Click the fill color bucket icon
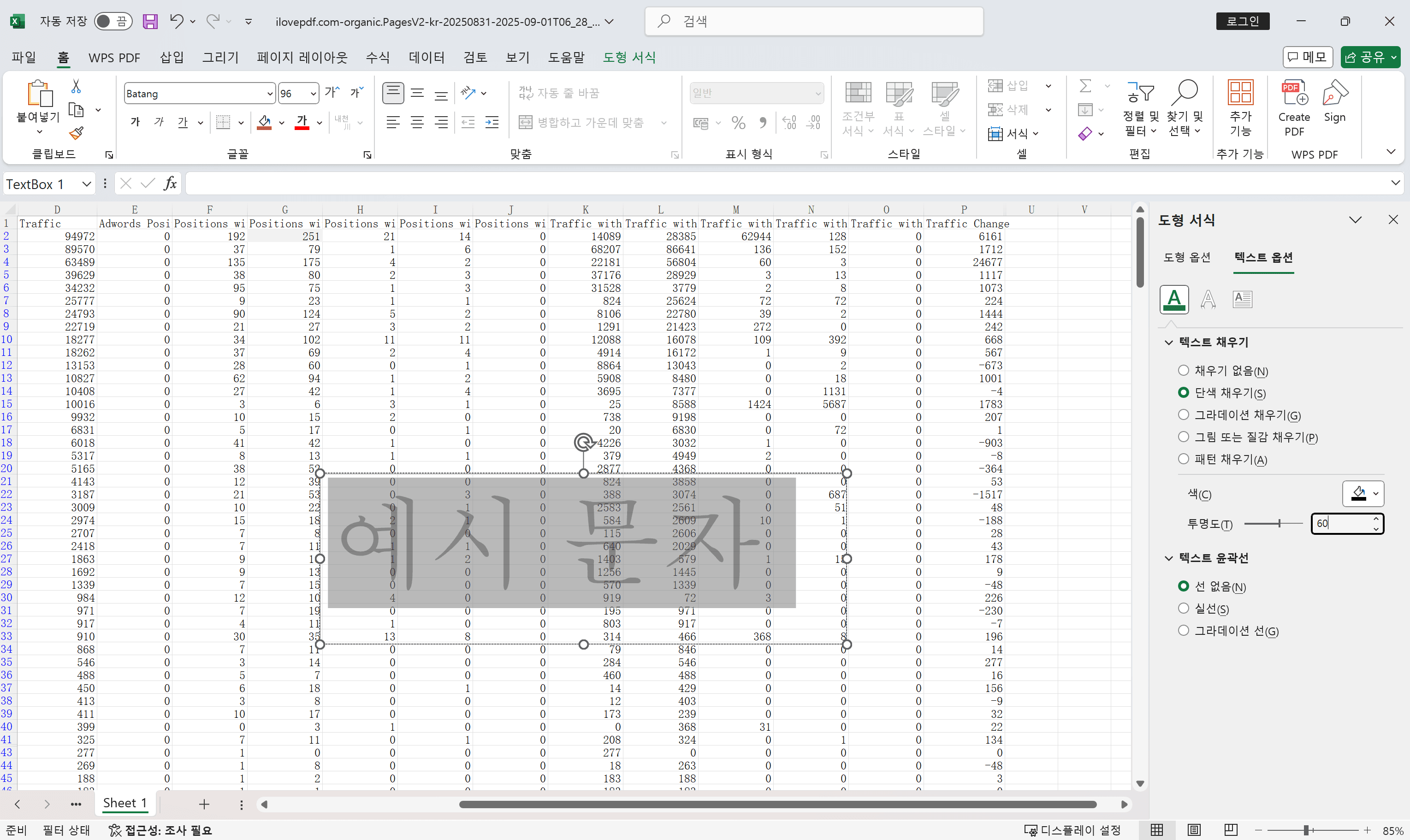This screenshot has height=840, width=1410. [264, 122]
